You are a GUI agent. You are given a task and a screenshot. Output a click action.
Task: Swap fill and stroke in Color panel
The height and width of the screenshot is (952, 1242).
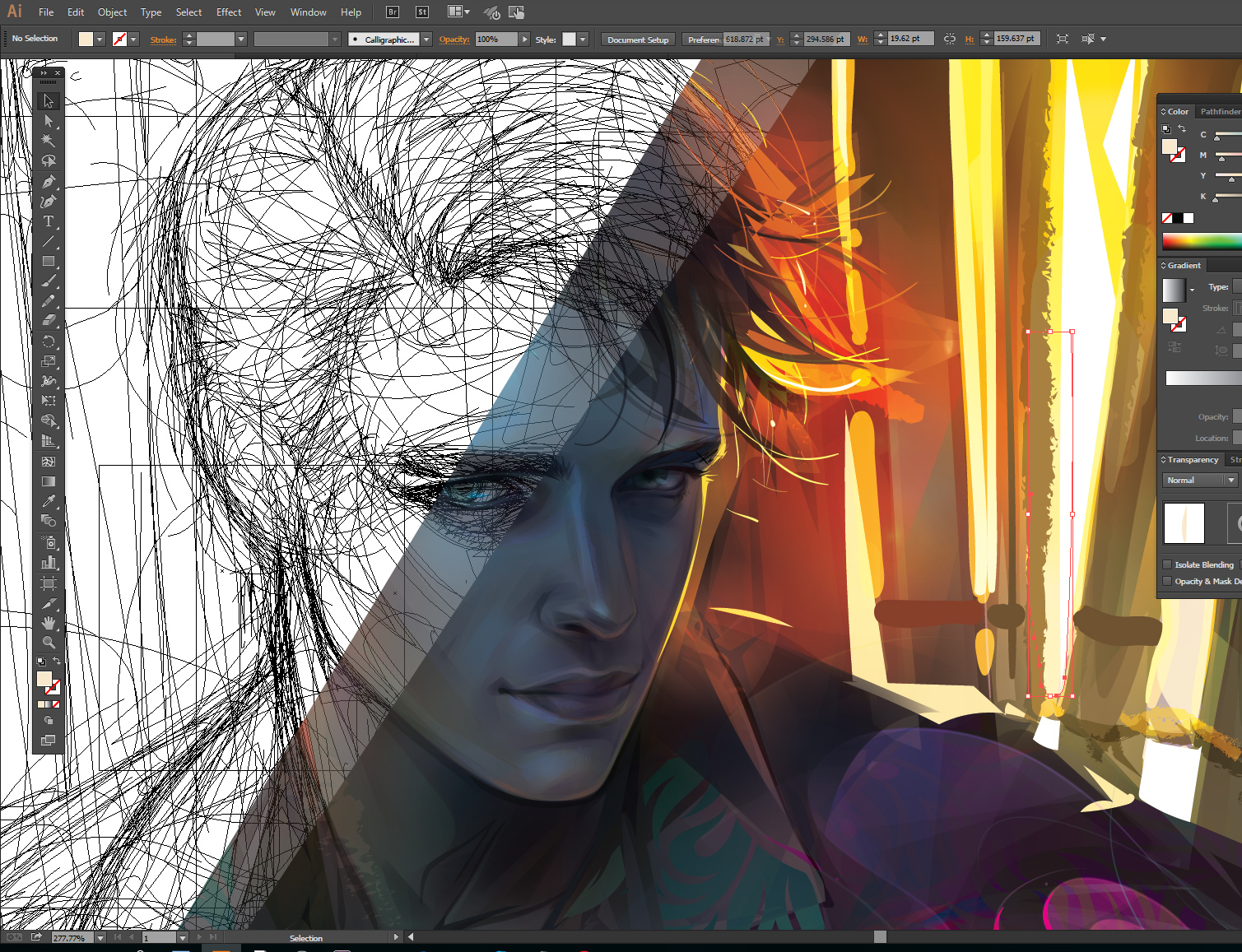click(x=1182, y=128)
